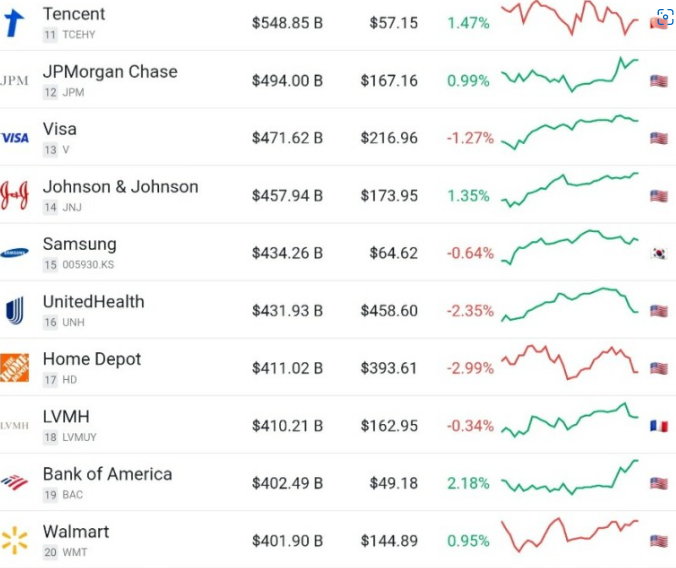Click the Visa market cap value $471.62 B
This screenshot has height=568, width=676.
pyautogui.click(x=287, y=138)
